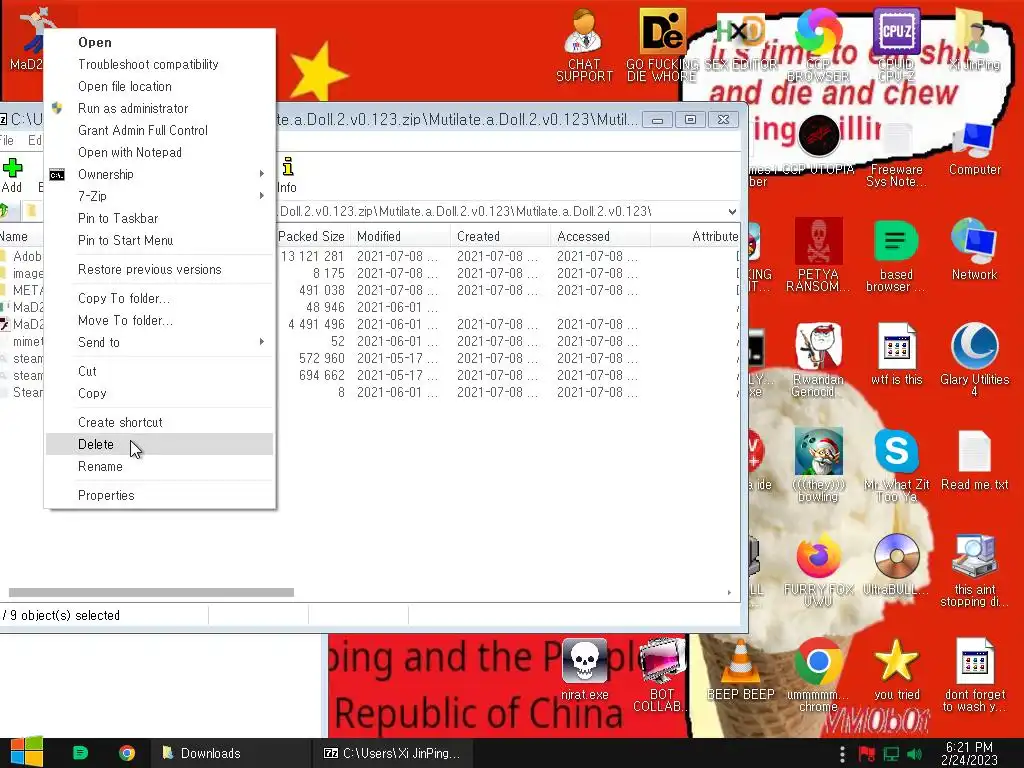This screenshot has height=768, width=1024.
Task: Launch the Skype Mr What Zit icon
Action: pos(897,465)
